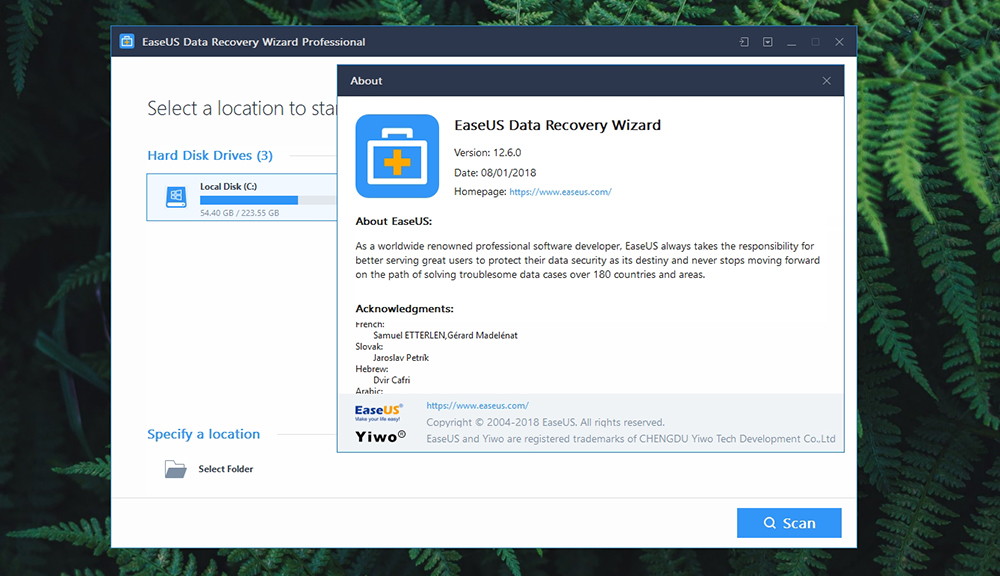The height and width of the screenshot is (576, 1000).
Task: Click the Yiwo logo in About footer
Action: (380, 436)
